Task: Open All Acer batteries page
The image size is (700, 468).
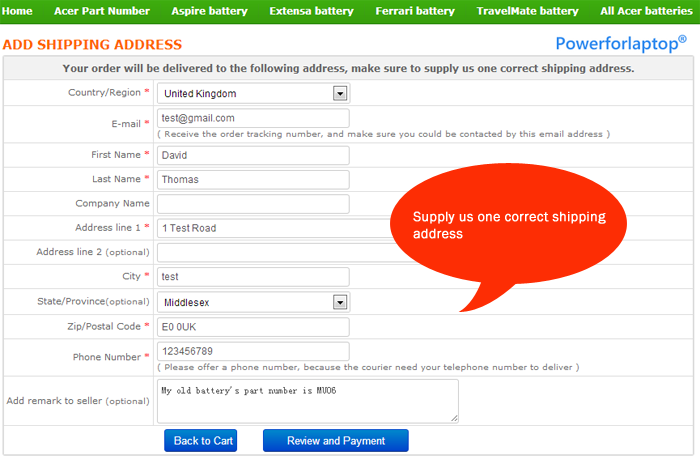Action: tap(645, 11)
